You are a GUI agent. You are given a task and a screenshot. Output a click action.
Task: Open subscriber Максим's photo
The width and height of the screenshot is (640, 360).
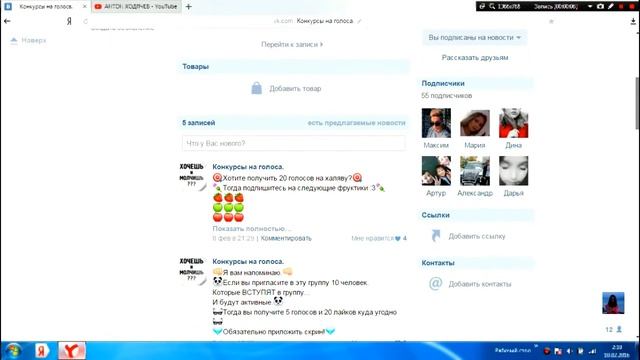[x=436, y=123]
